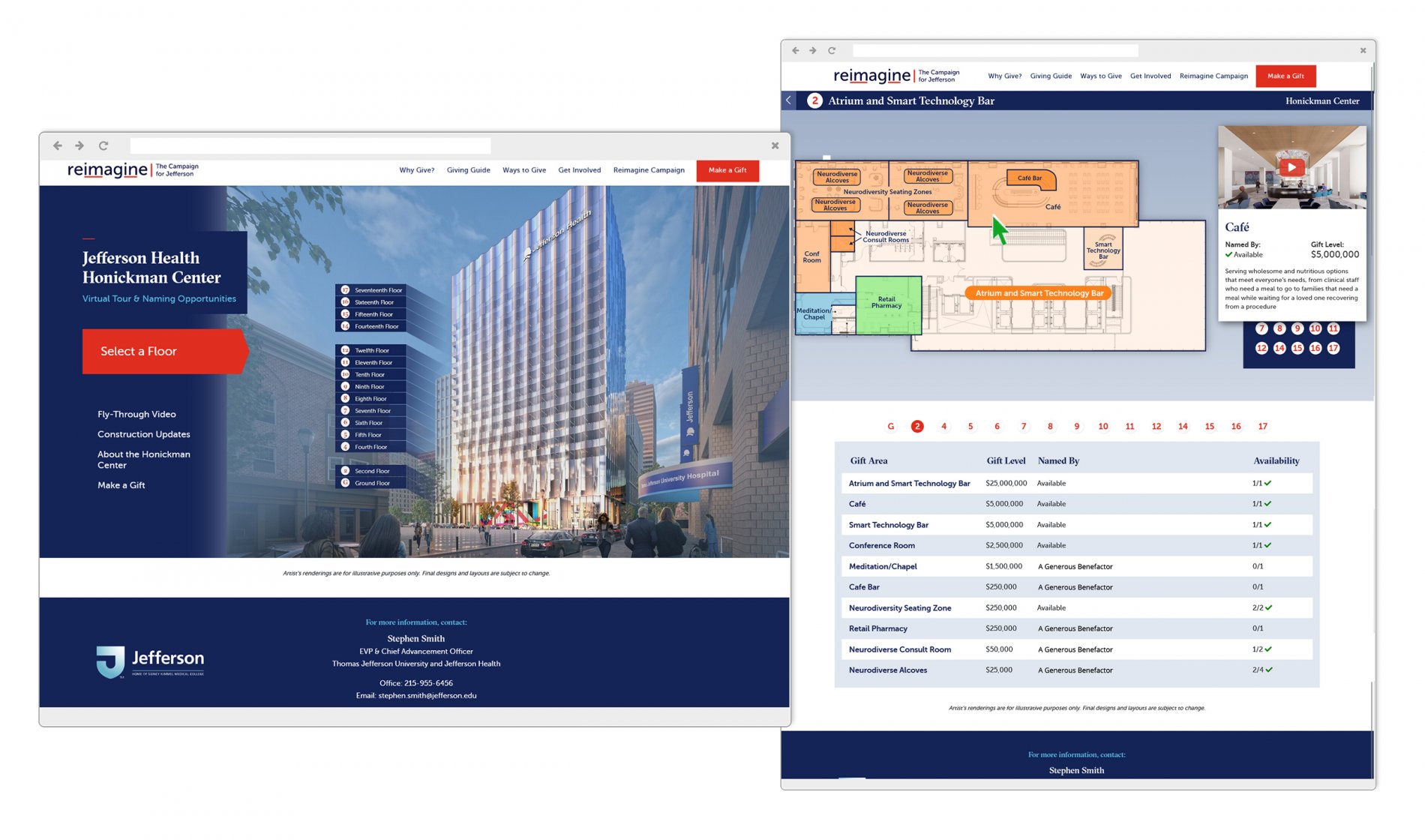Select floor 2 in pagination row
1425x840 pixels.
point(917,426)
